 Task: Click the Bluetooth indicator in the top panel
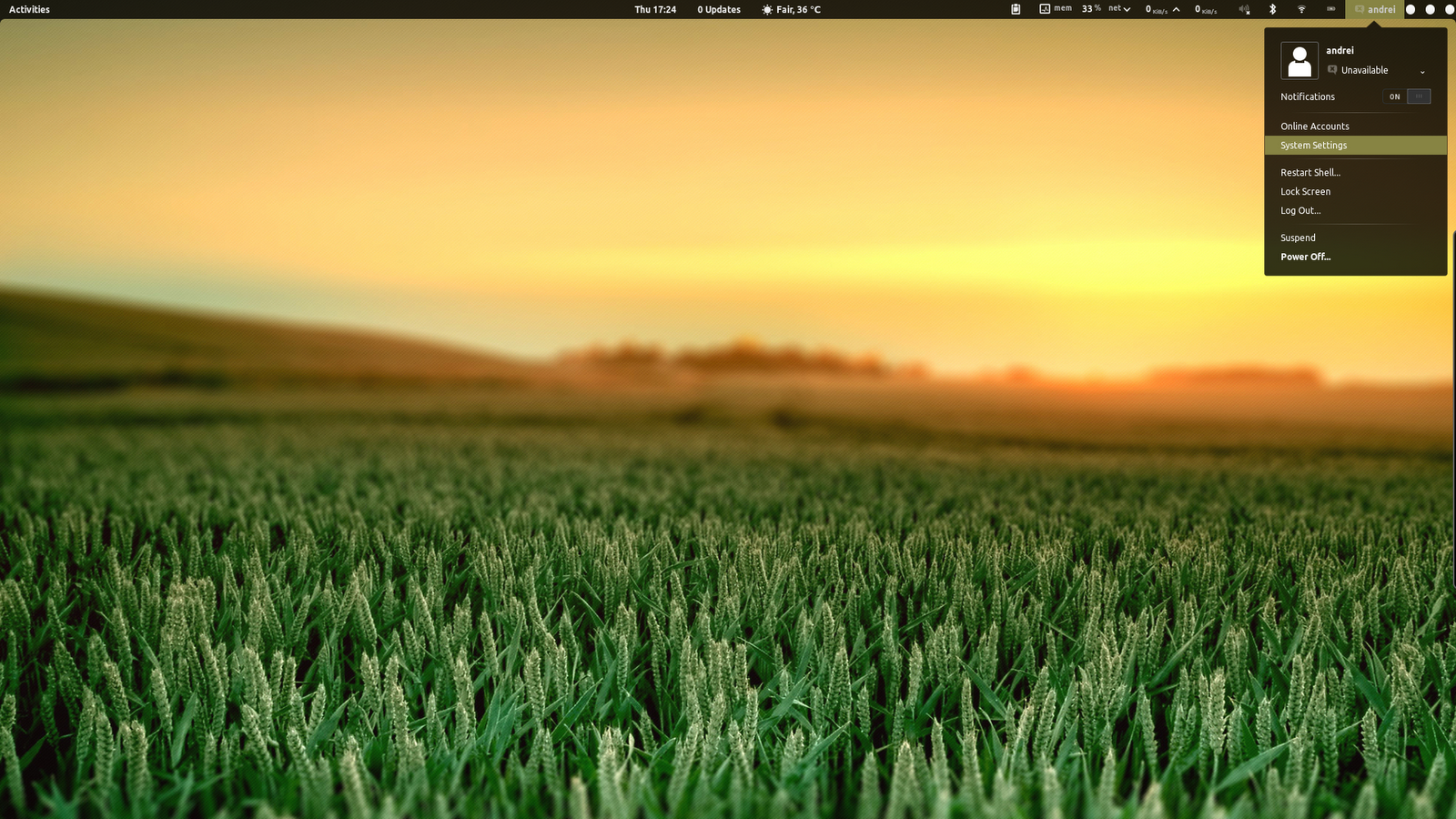[x=1273, y=10]
